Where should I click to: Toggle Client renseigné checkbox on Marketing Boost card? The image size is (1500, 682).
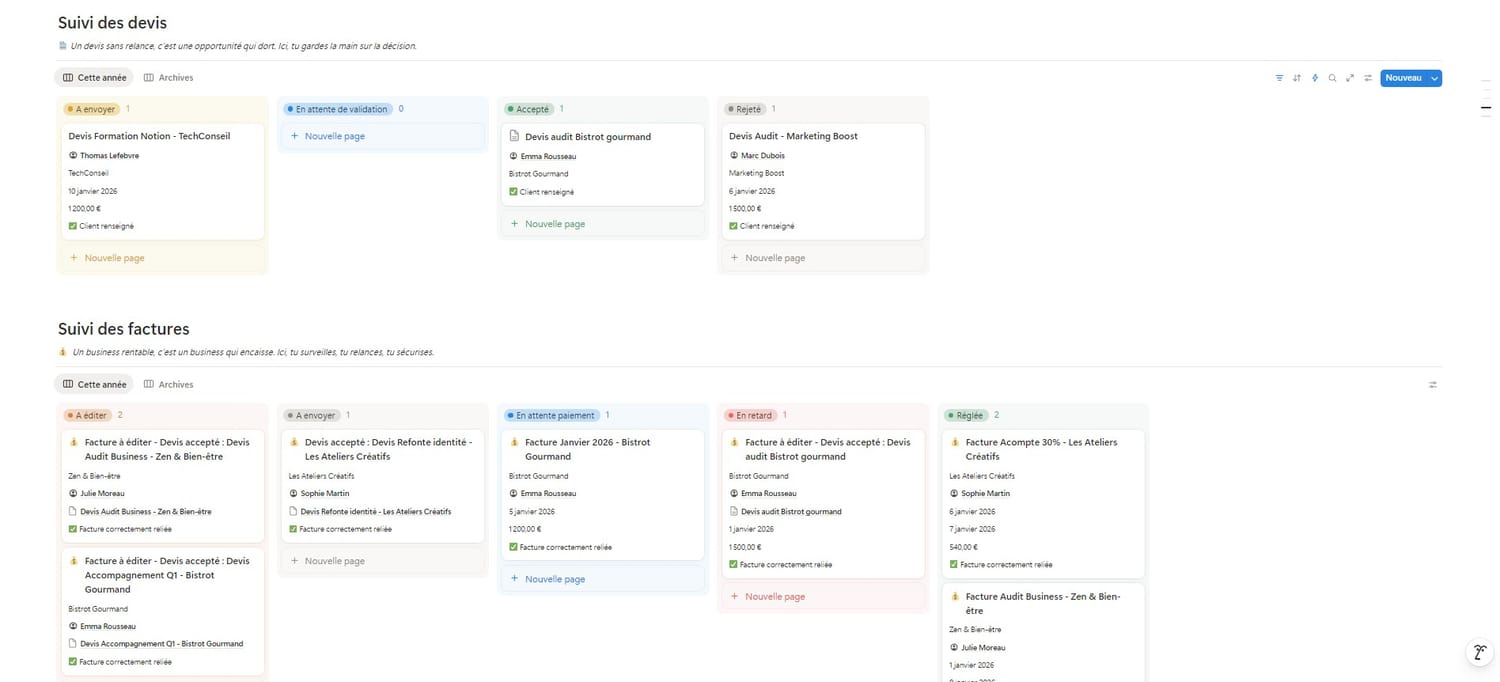pos(733,226)
